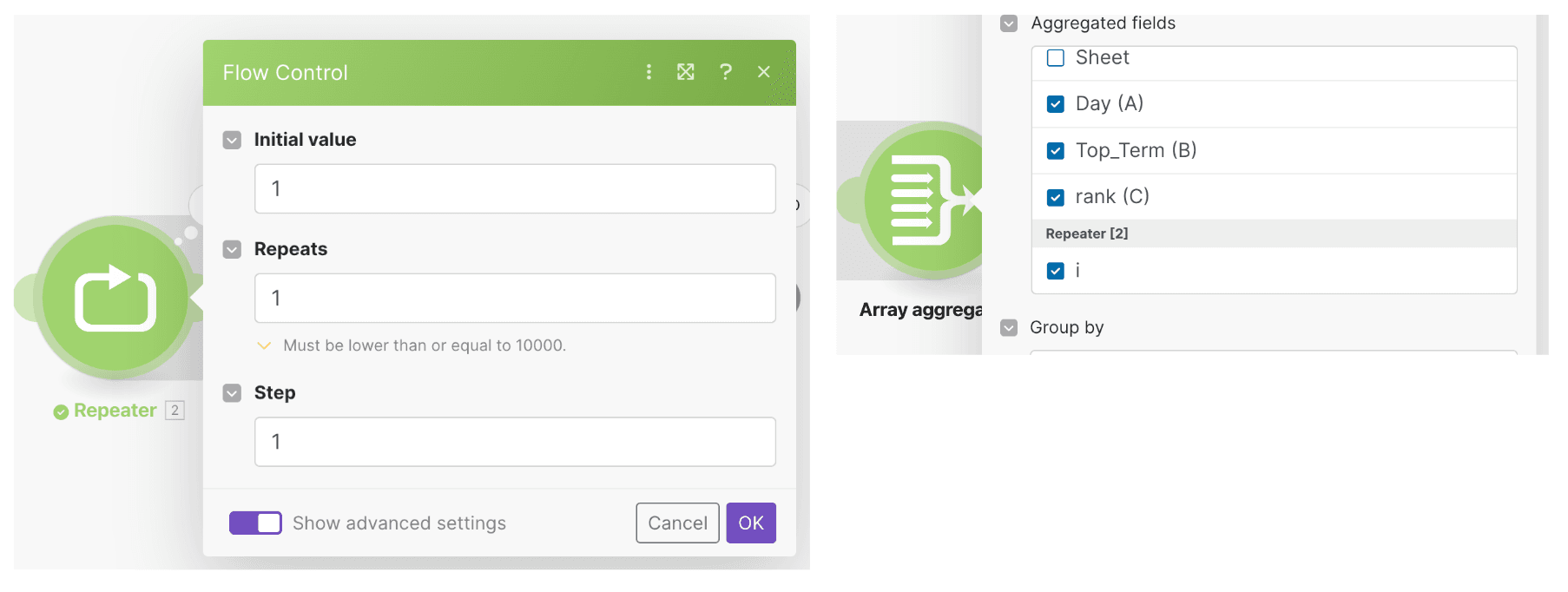Click the Step input field
Image resolution: width=1568 pixels, height=592 pixels.
click(515, 442)
